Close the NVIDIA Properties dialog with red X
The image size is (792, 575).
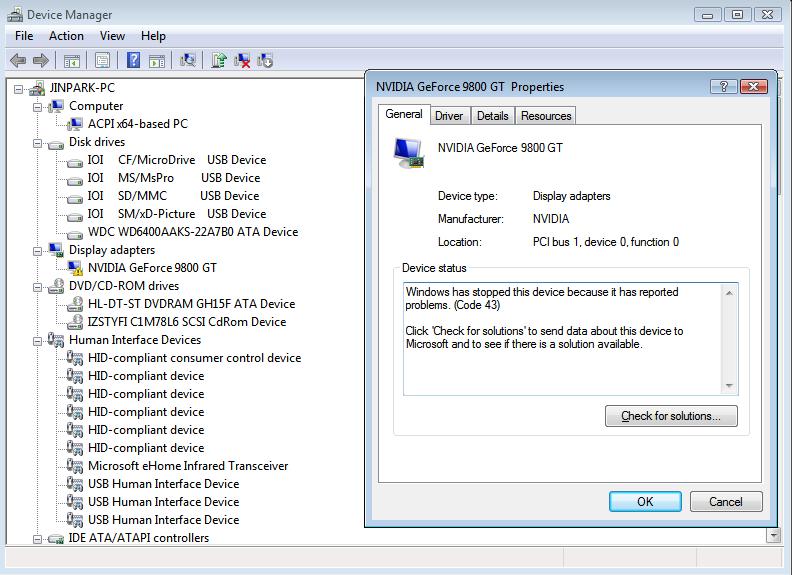(x=753, y=86)
